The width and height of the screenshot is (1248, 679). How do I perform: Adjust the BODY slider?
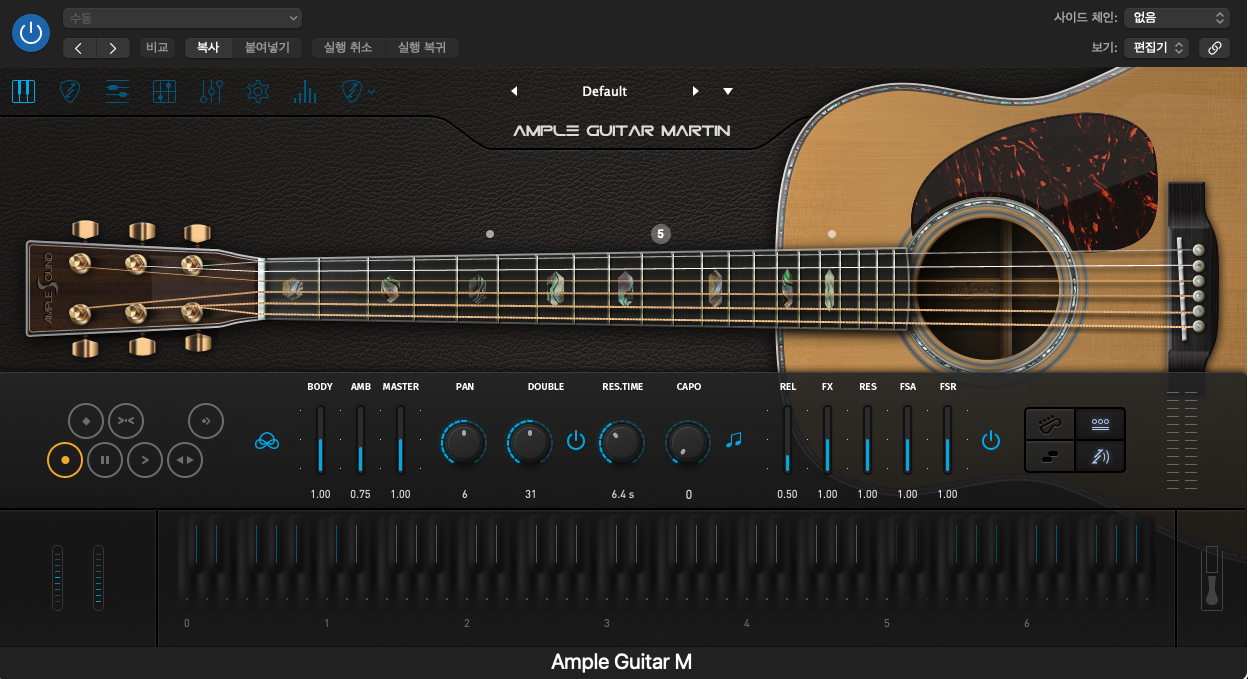321,439
